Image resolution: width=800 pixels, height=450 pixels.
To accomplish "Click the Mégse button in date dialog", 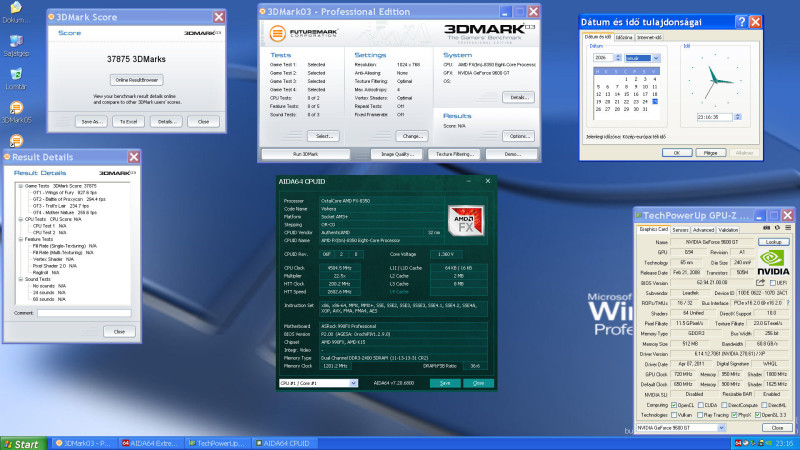I will point(710,153).
